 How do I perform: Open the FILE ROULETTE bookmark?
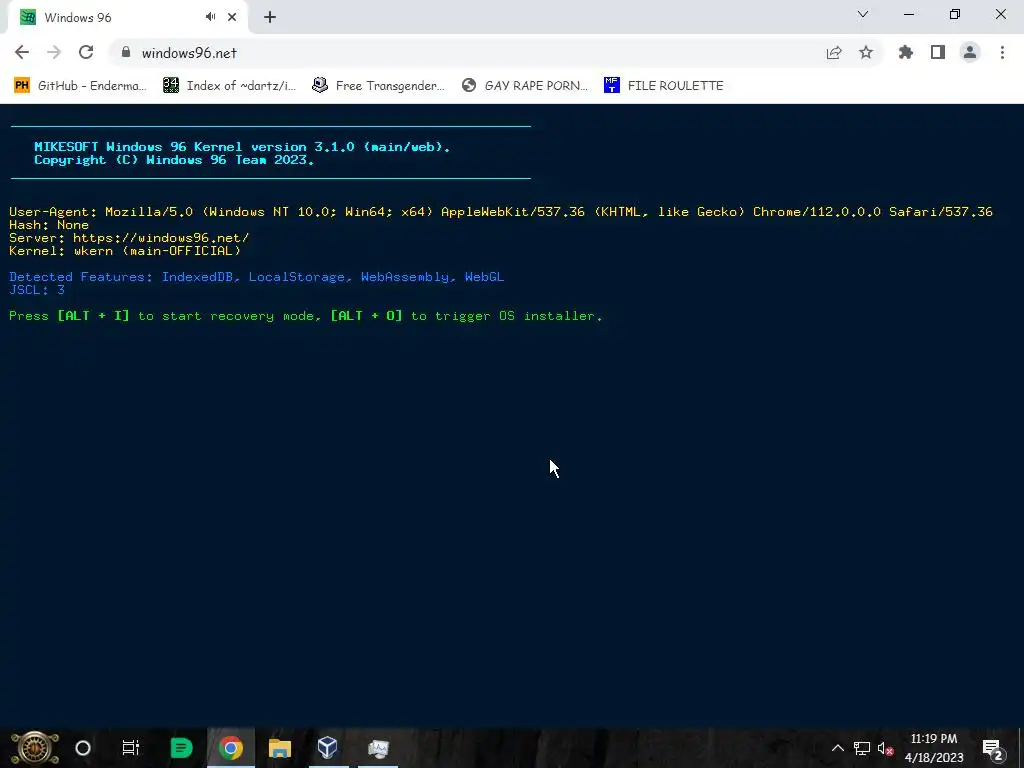click(664, 86)
